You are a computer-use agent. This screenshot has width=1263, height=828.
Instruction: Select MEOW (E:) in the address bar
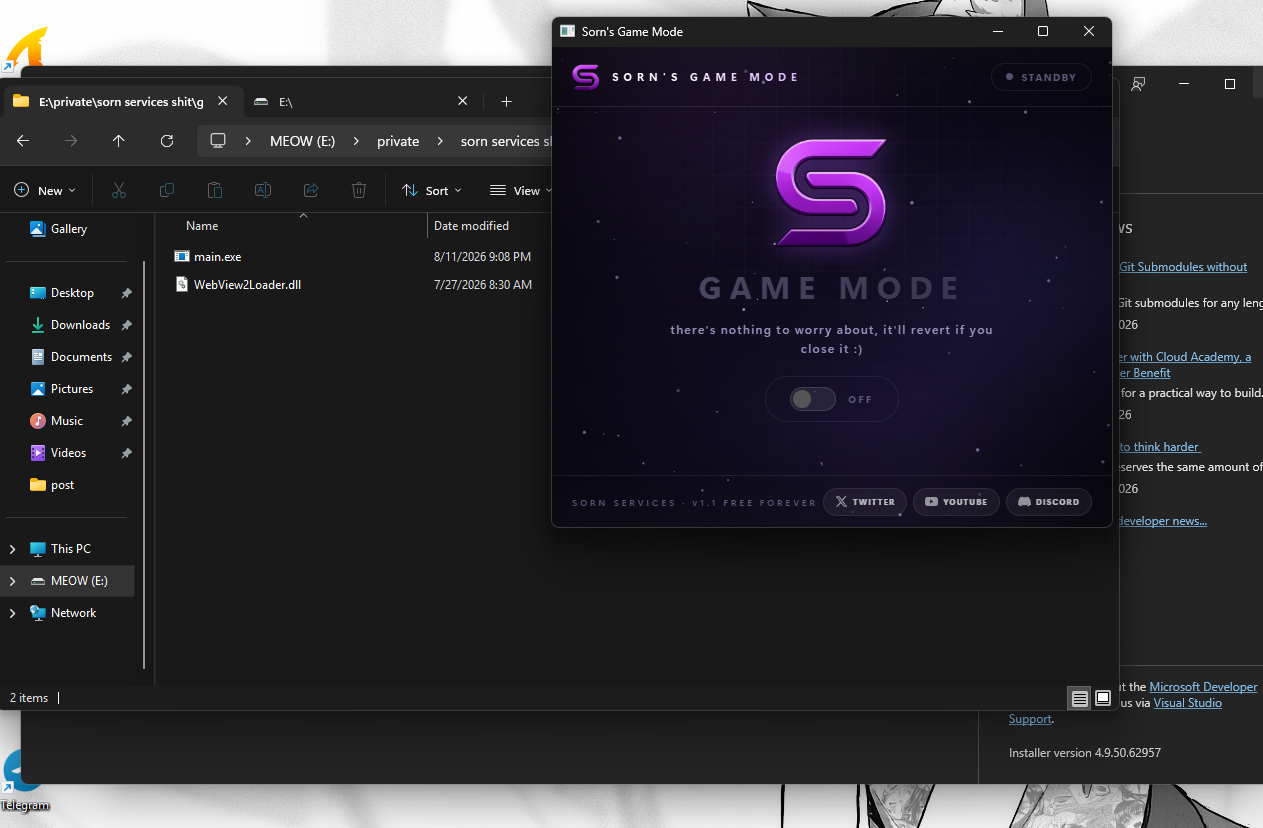coord(302,141)
